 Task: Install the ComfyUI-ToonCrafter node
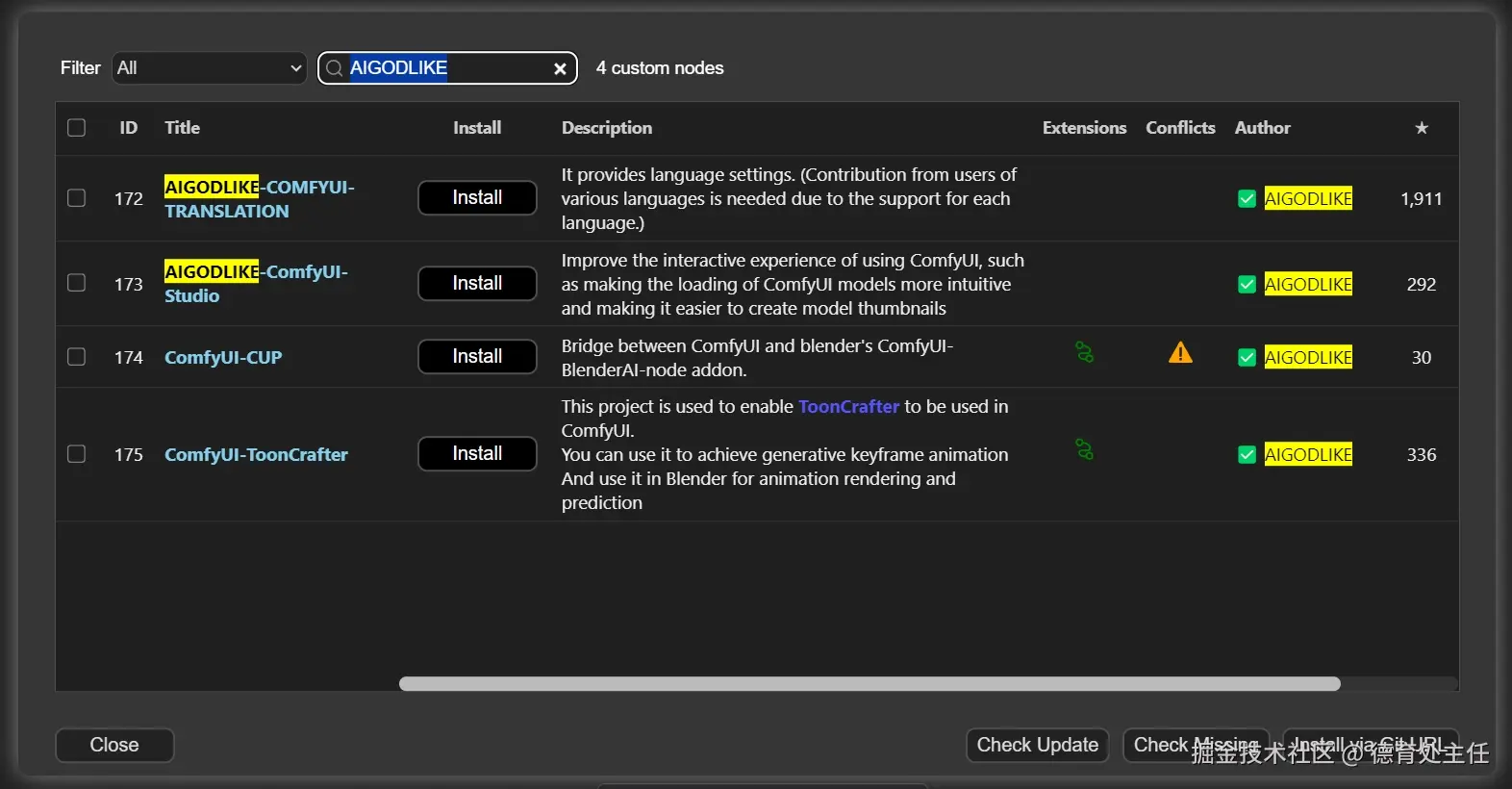coord(477,454)
